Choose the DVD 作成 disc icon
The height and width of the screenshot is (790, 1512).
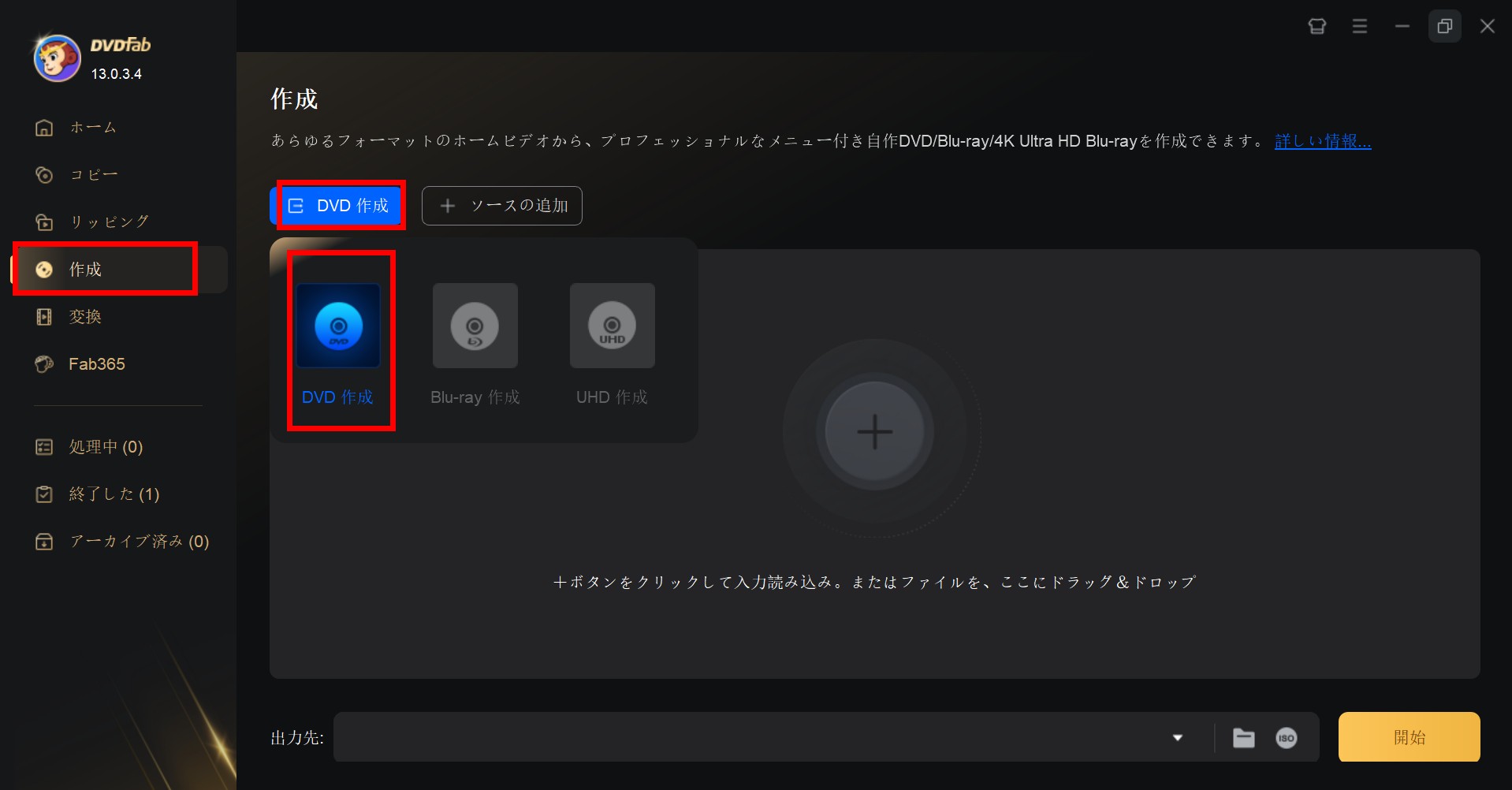[338, 326]
